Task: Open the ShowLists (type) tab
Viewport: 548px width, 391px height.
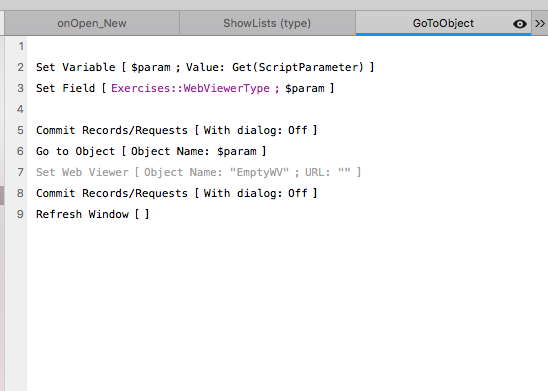Action: point(267,23)
